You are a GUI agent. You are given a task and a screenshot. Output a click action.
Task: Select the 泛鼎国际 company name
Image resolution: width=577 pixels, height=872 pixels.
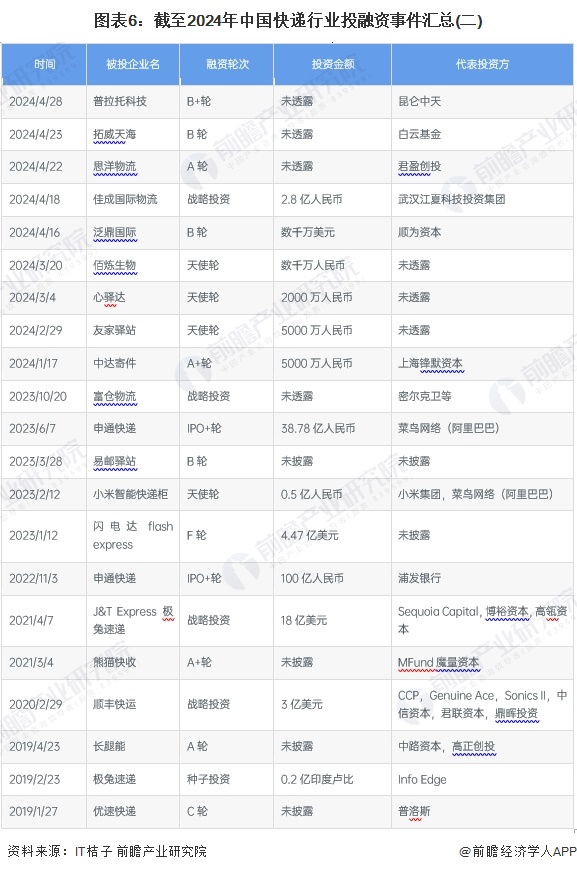pyautogui.click(x=115, y=232)
